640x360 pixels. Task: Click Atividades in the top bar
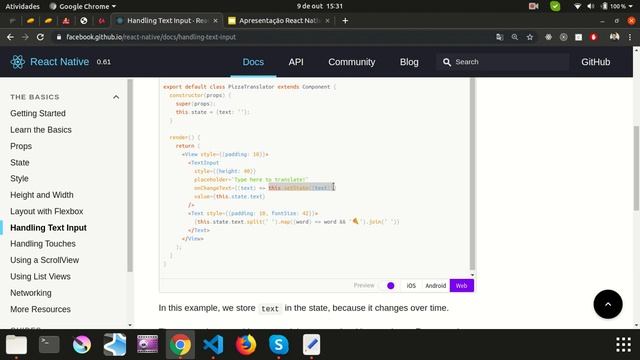click(22, 6)
